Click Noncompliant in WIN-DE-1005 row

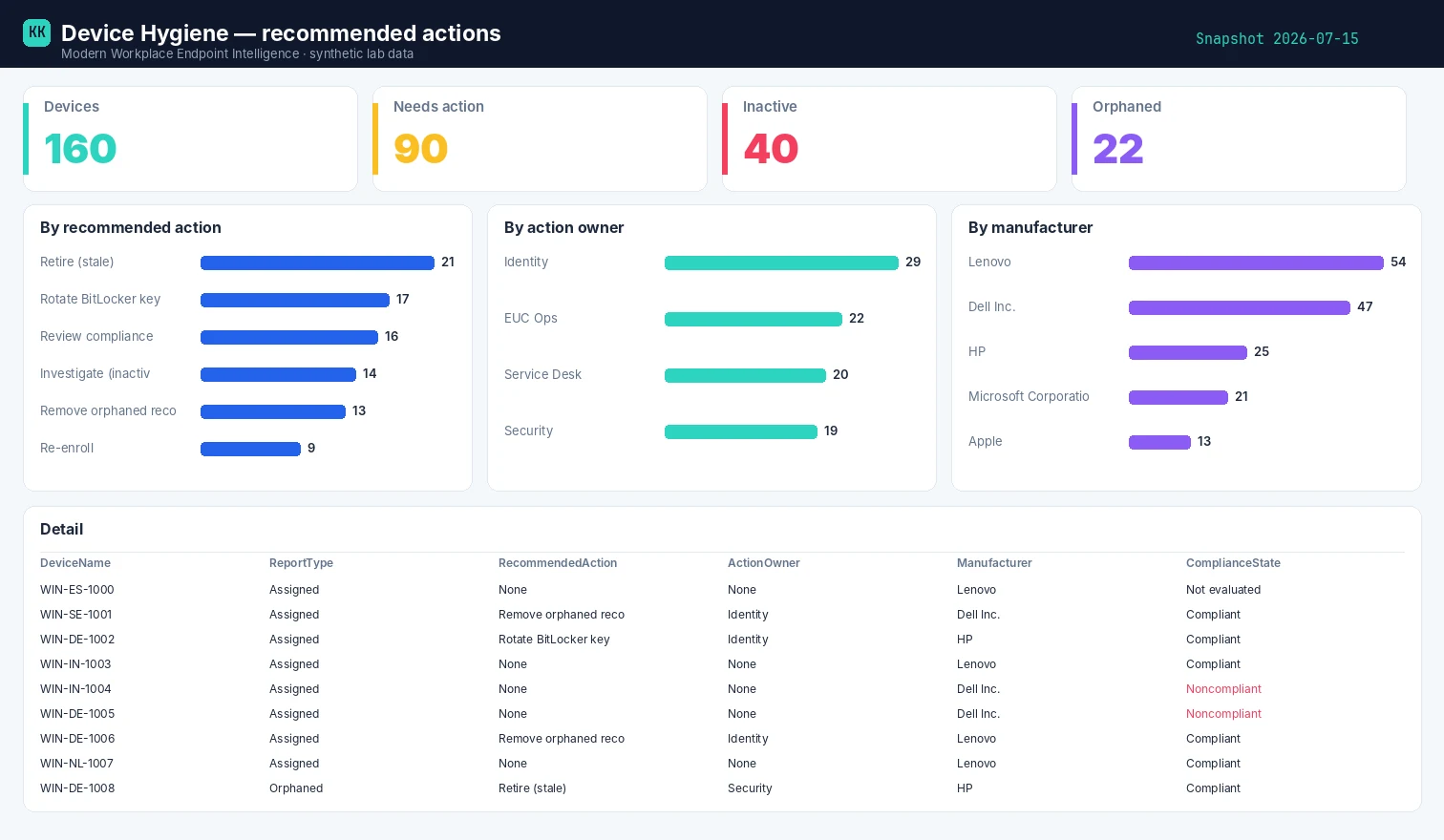point(1223,714)
